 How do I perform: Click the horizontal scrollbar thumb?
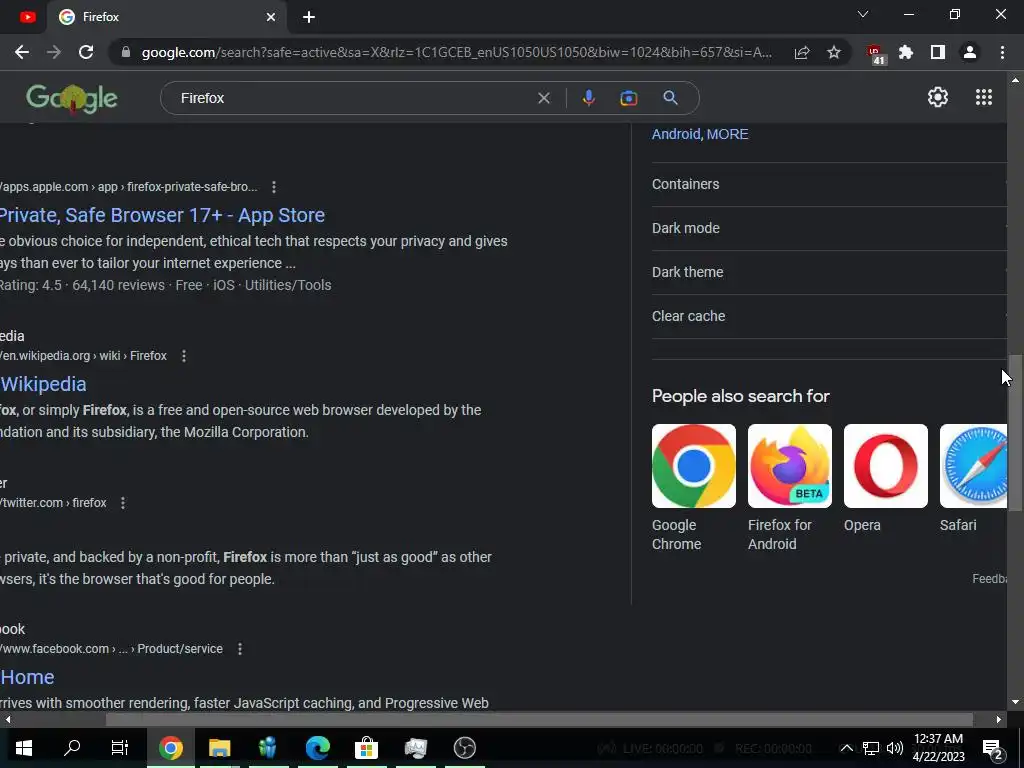(x=539, y=720)
